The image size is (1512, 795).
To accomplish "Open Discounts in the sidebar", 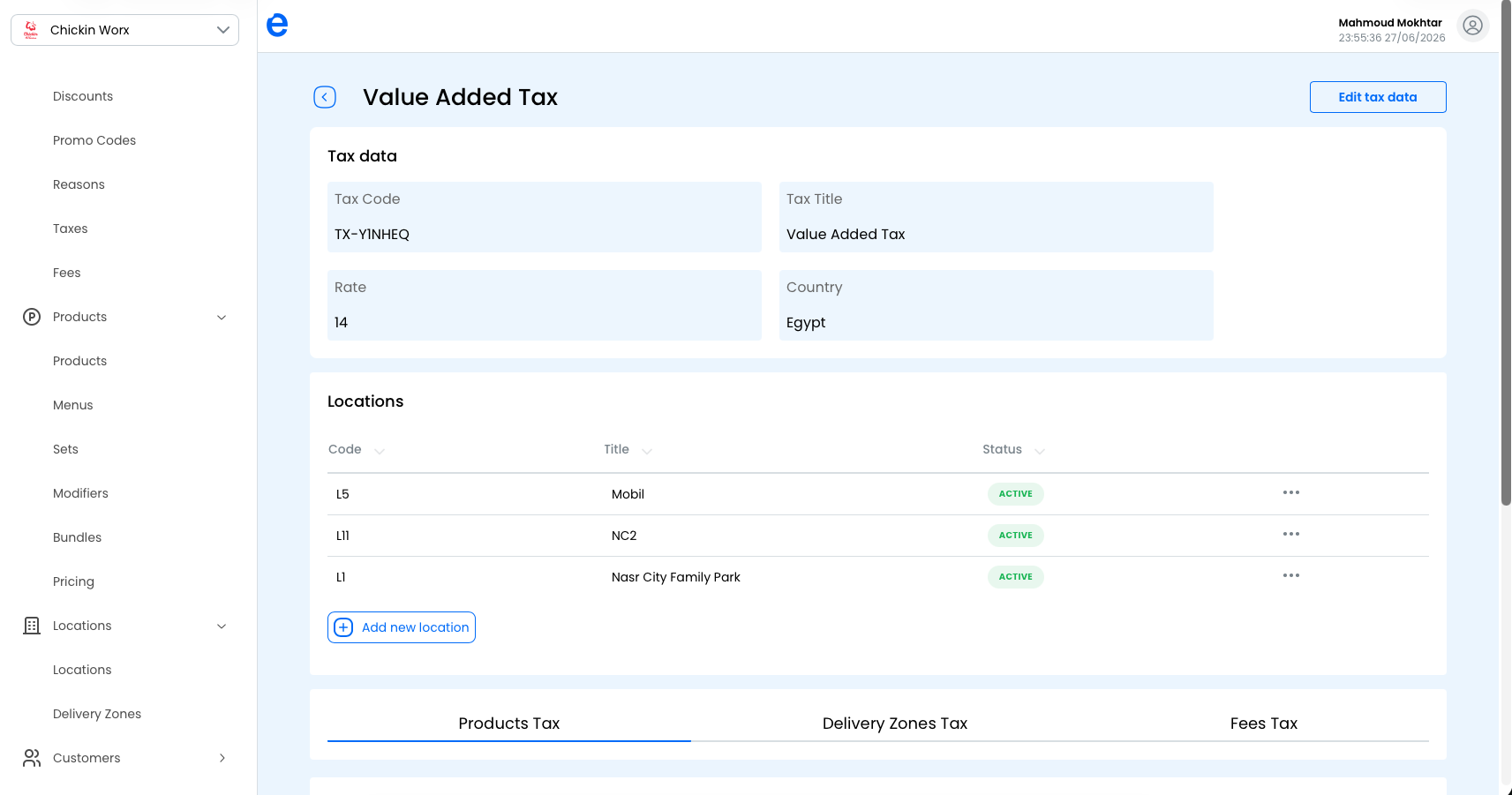I will 83,96.
